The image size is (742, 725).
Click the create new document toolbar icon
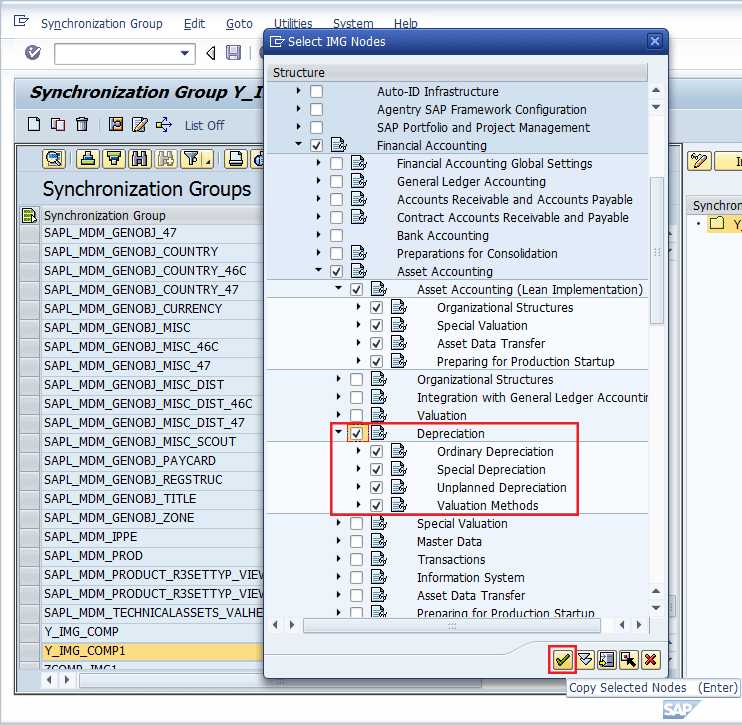point(34,125)
